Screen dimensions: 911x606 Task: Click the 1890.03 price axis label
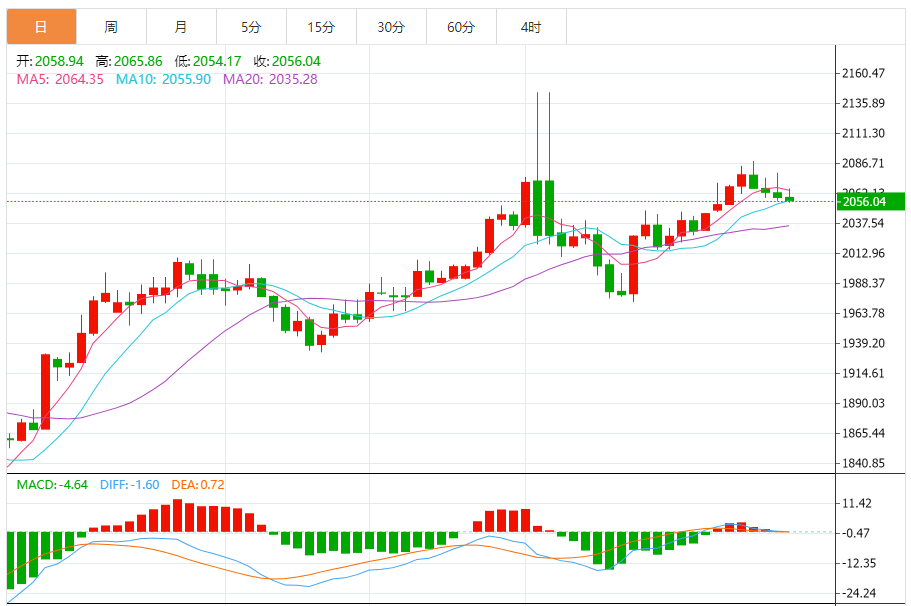[x=863, y=403]
